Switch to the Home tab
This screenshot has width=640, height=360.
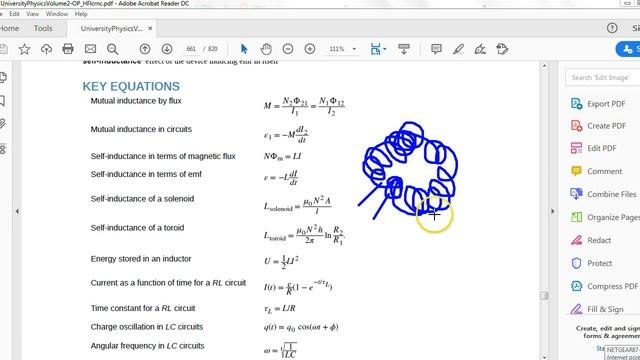coord(9,28)
